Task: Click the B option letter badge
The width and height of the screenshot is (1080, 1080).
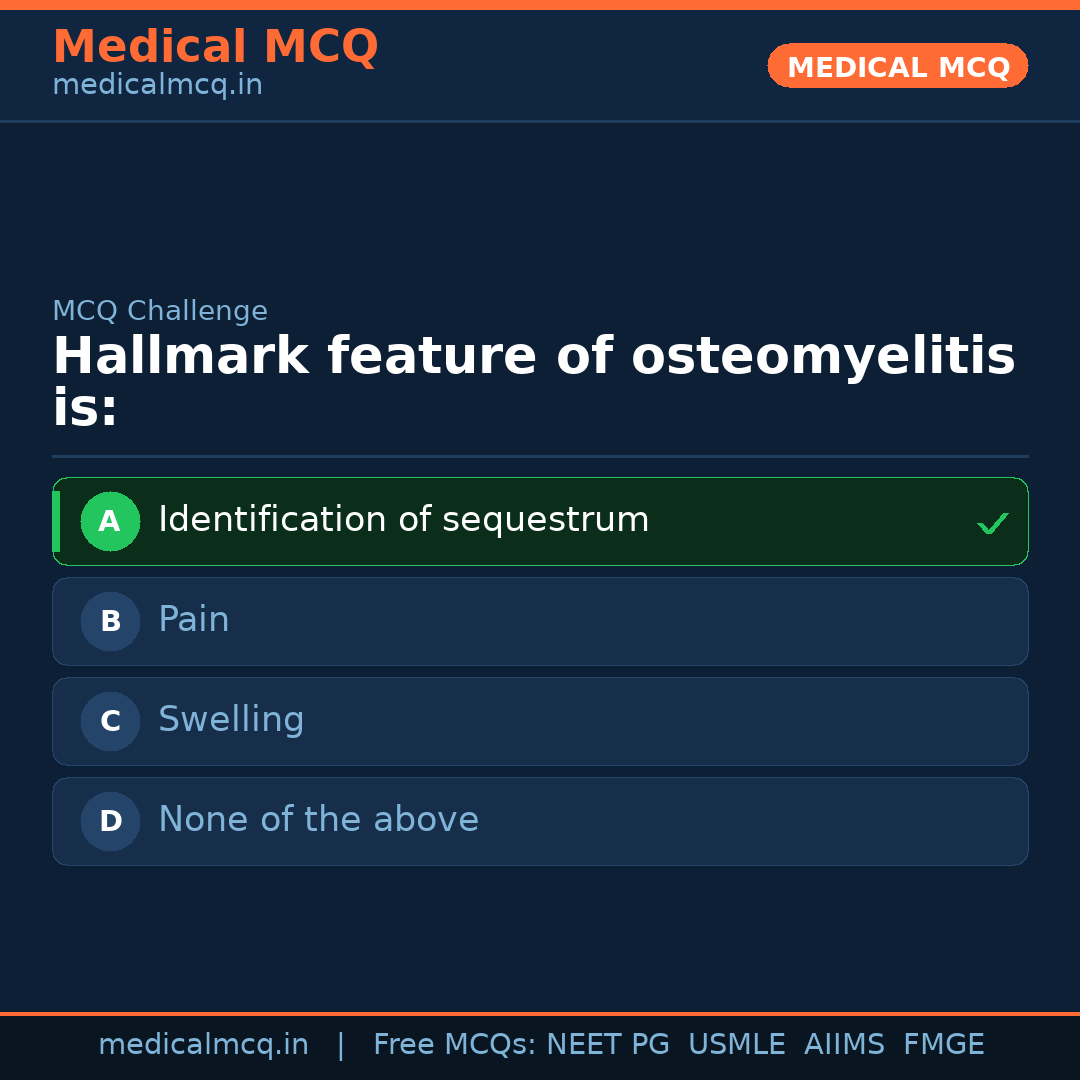Action: [x=110, y=621]
